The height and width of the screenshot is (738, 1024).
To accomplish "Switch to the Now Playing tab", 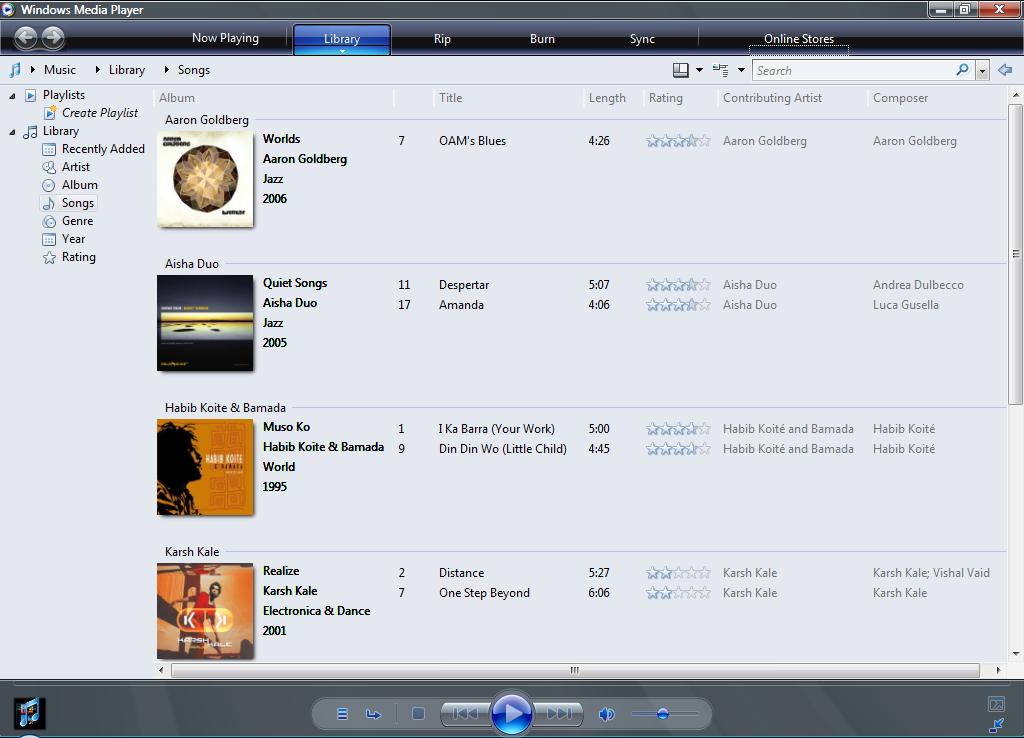I will 225,38.
